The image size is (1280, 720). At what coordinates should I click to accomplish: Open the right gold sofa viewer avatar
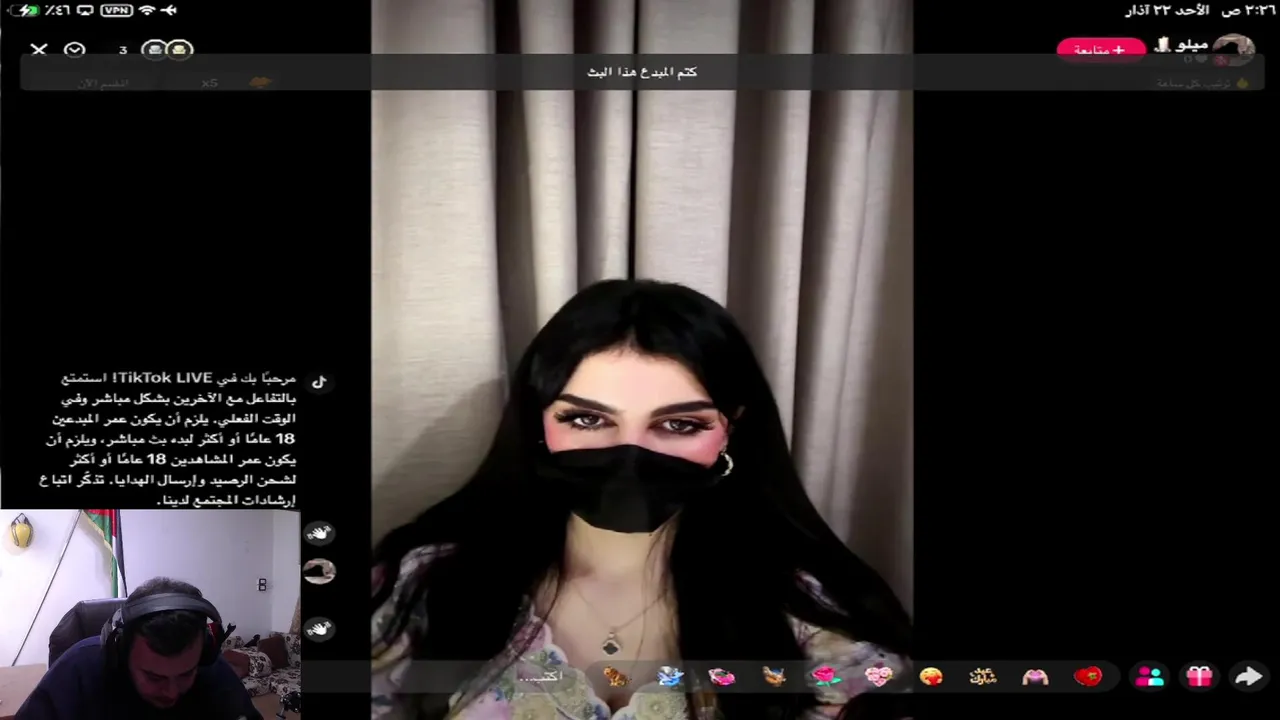(x=179, y=50)
